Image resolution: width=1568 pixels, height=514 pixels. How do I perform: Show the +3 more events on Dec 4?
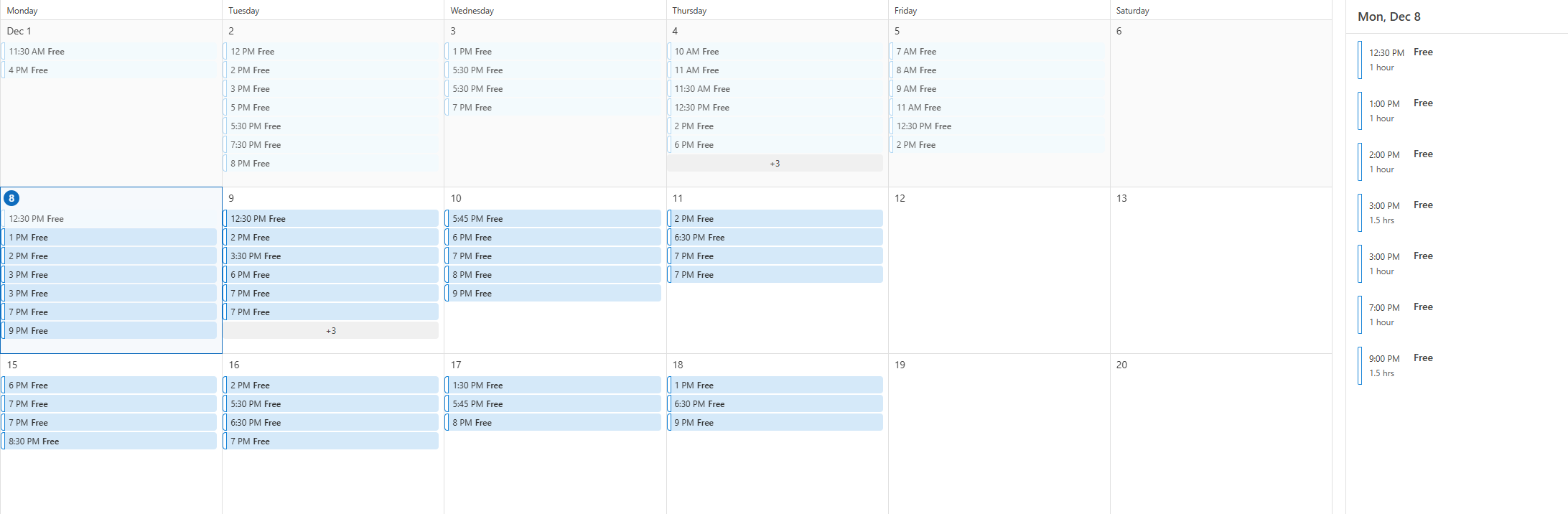coord(775,164)
